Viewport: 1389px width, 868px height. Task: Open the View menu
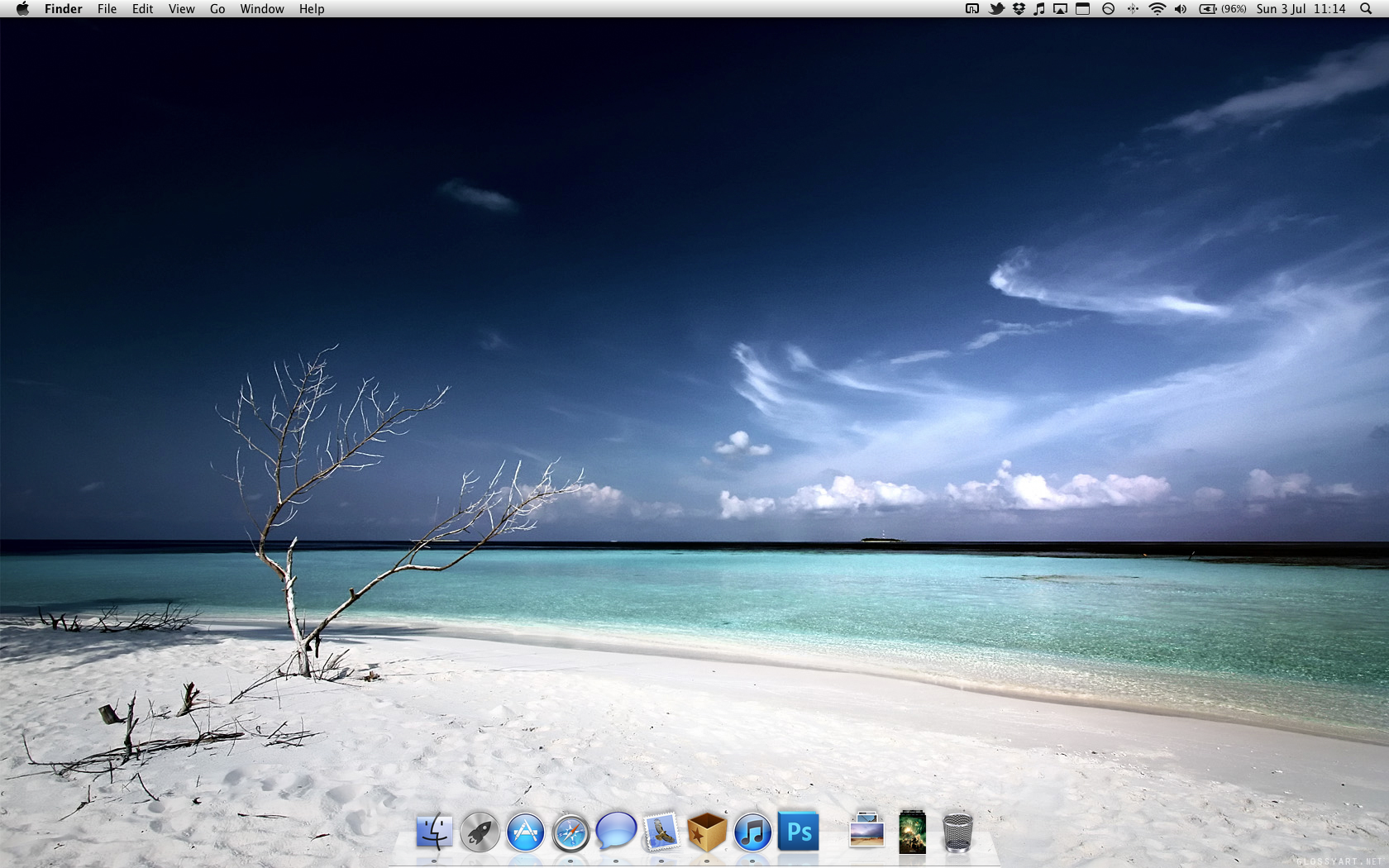[181, 8]
